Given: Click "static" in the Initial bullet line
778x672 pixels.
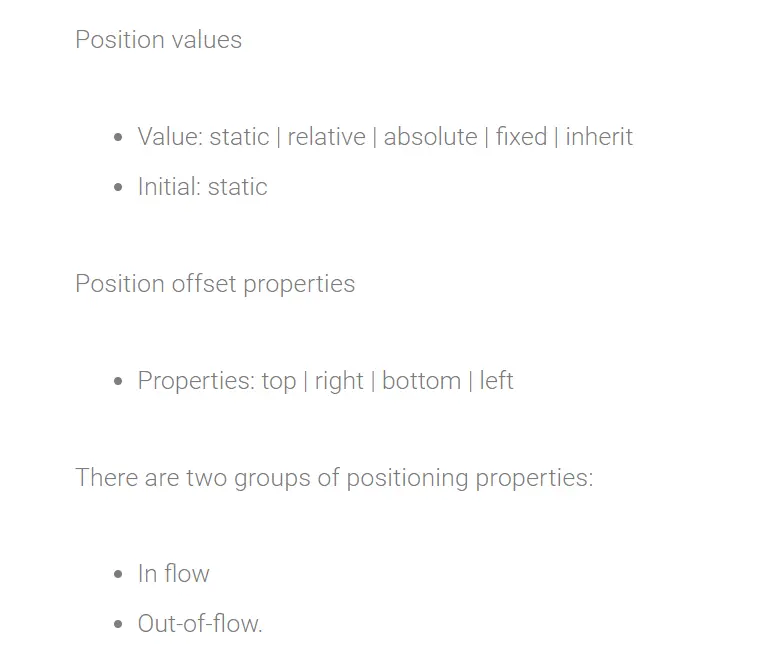Looking at the screenshot, I should tap(237, 187).
